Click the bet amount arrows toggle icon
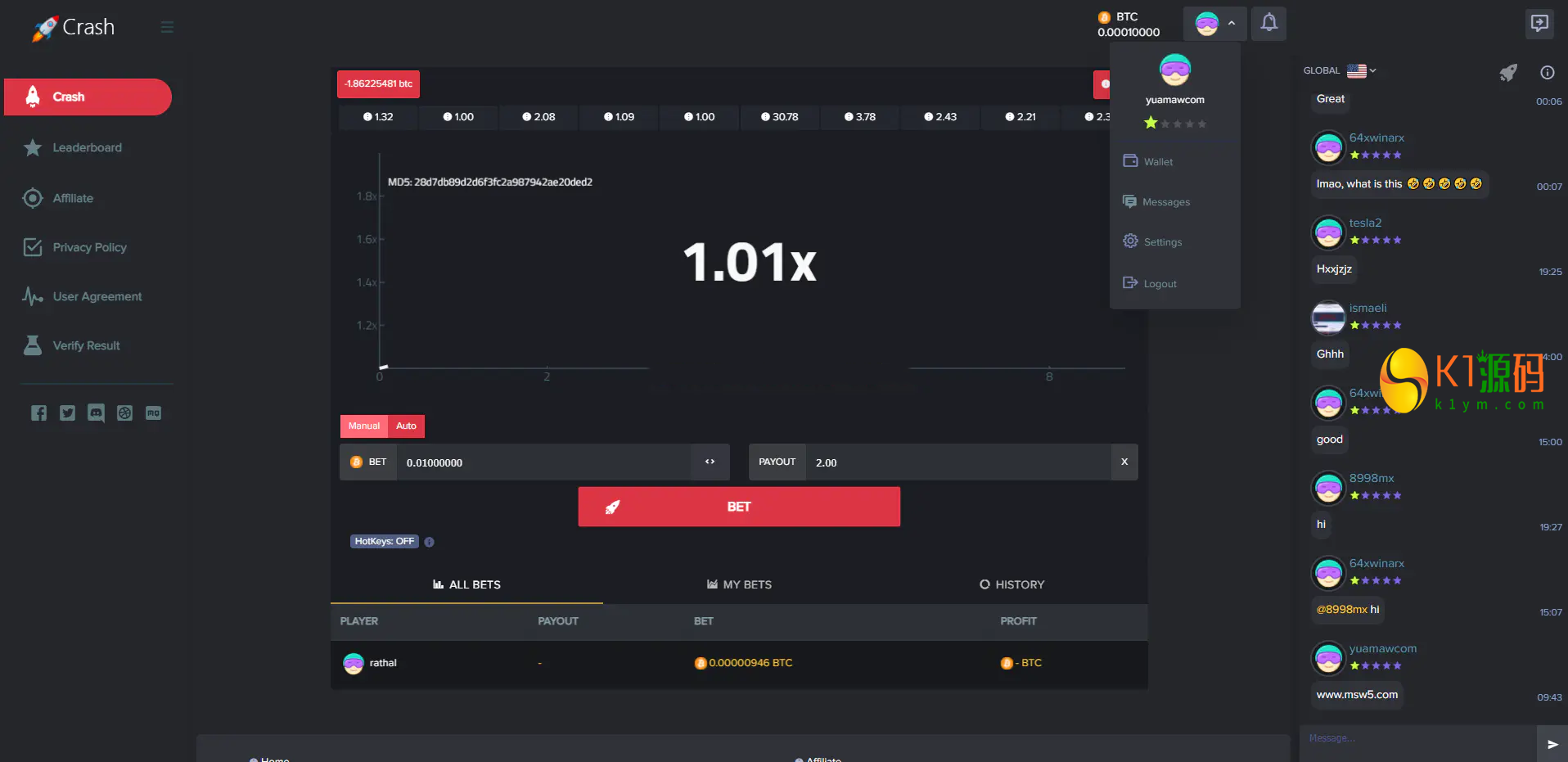Viewport: 1568px width, 762px height. (x=710, y=462)
